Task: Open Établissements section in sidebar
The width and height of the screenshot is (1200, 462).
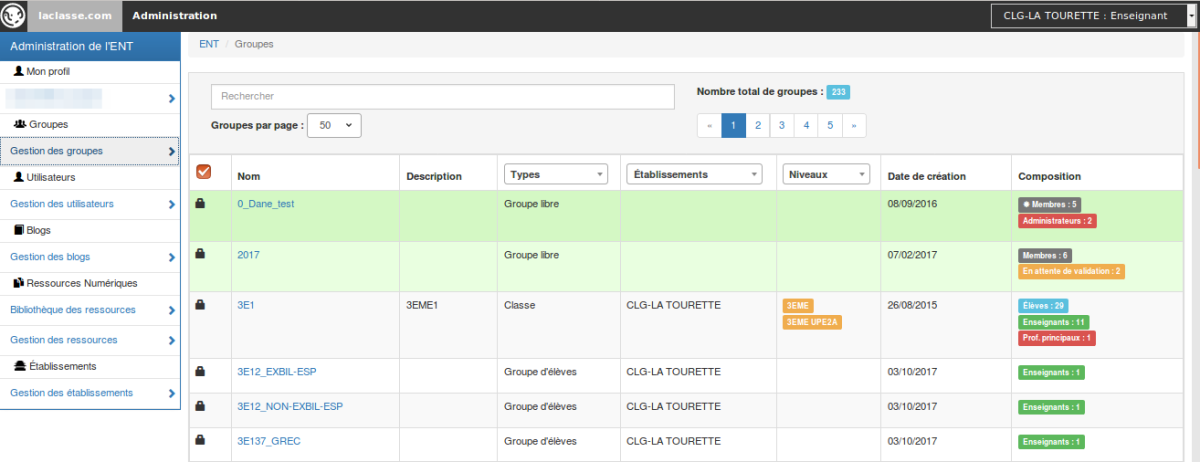Action: [x=55, y=366]
